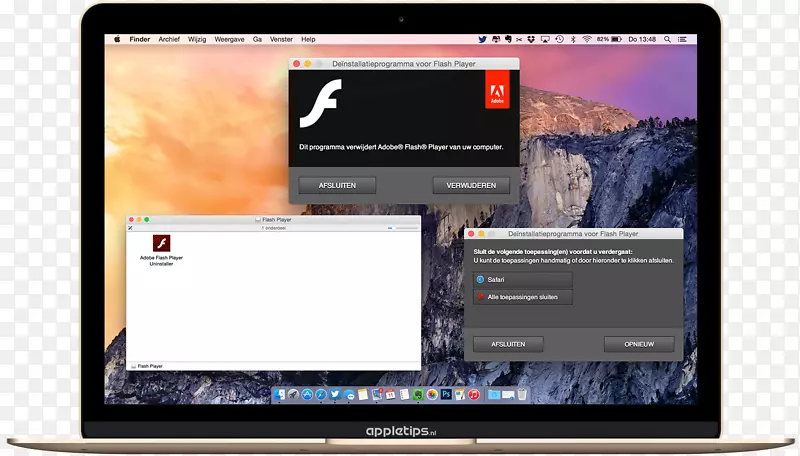Click the Dropbox menu bar icon
This screenshot has width=800, height=456.
pyautogui.click(x=531, y=39)
